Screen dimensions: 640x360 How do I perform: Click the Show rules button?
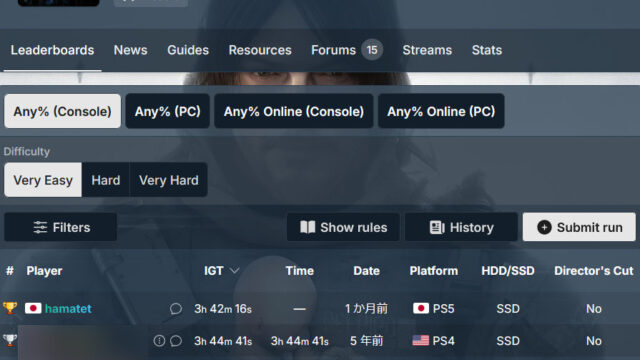pos(343,227)
